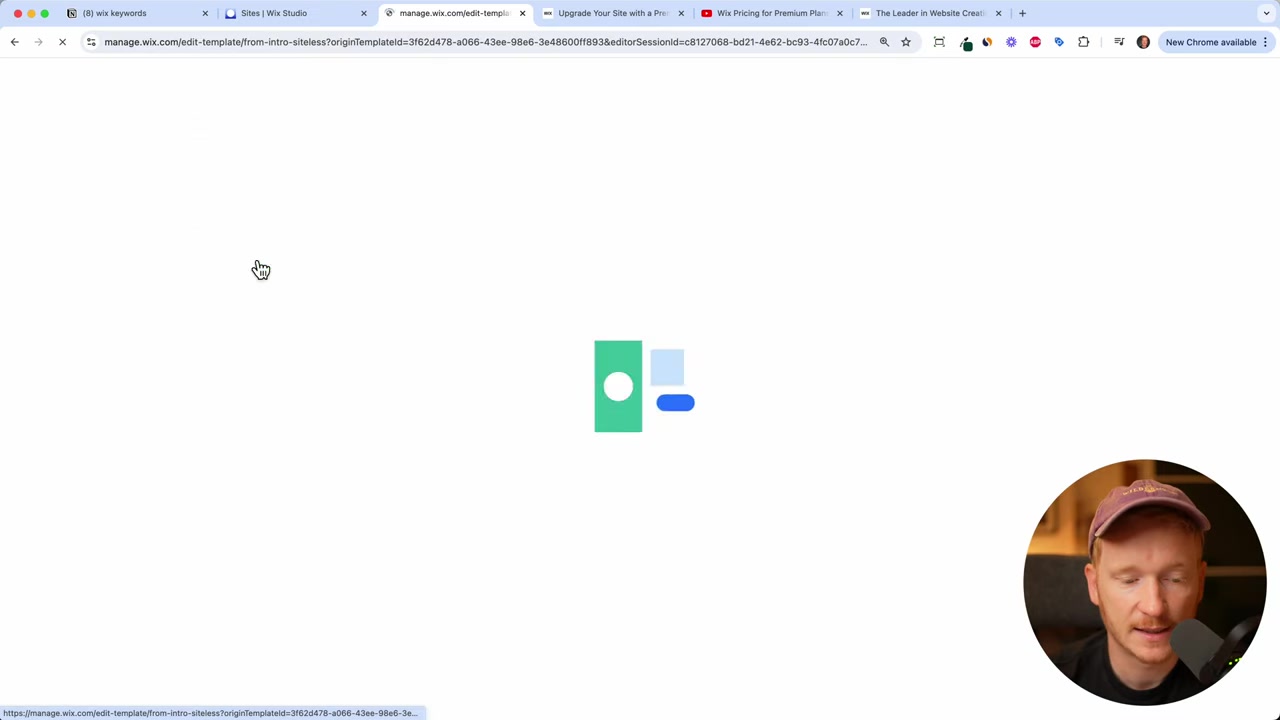Open the ABP ad blocker extension
Screen dimensions: 1280x720
(1035, 42)
